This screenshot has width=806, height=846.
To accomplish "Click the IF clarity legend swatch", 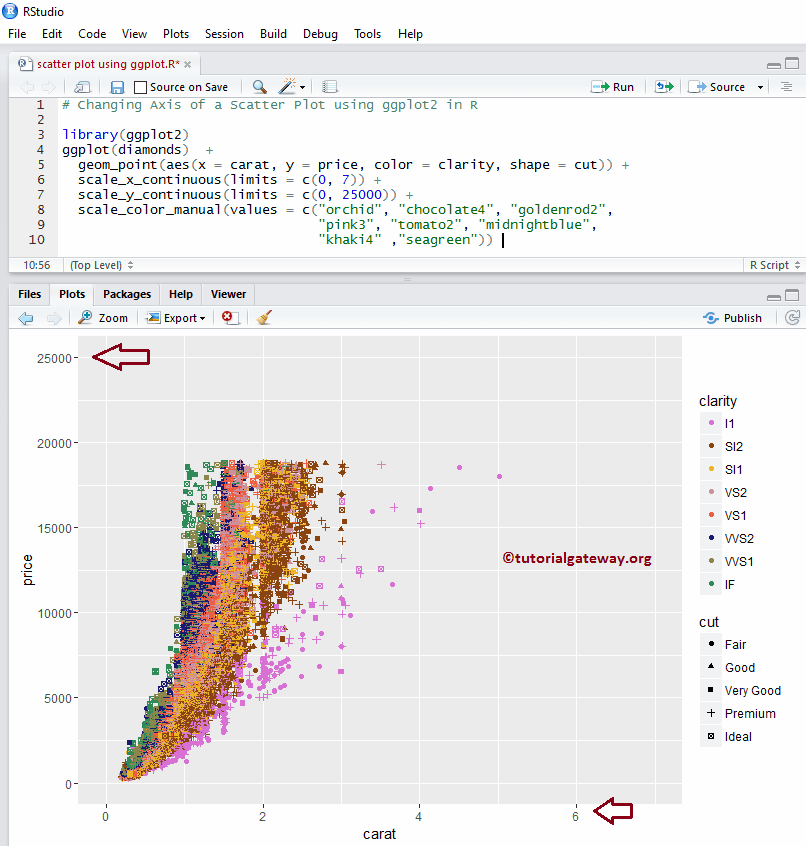I will tap(711, 584).
